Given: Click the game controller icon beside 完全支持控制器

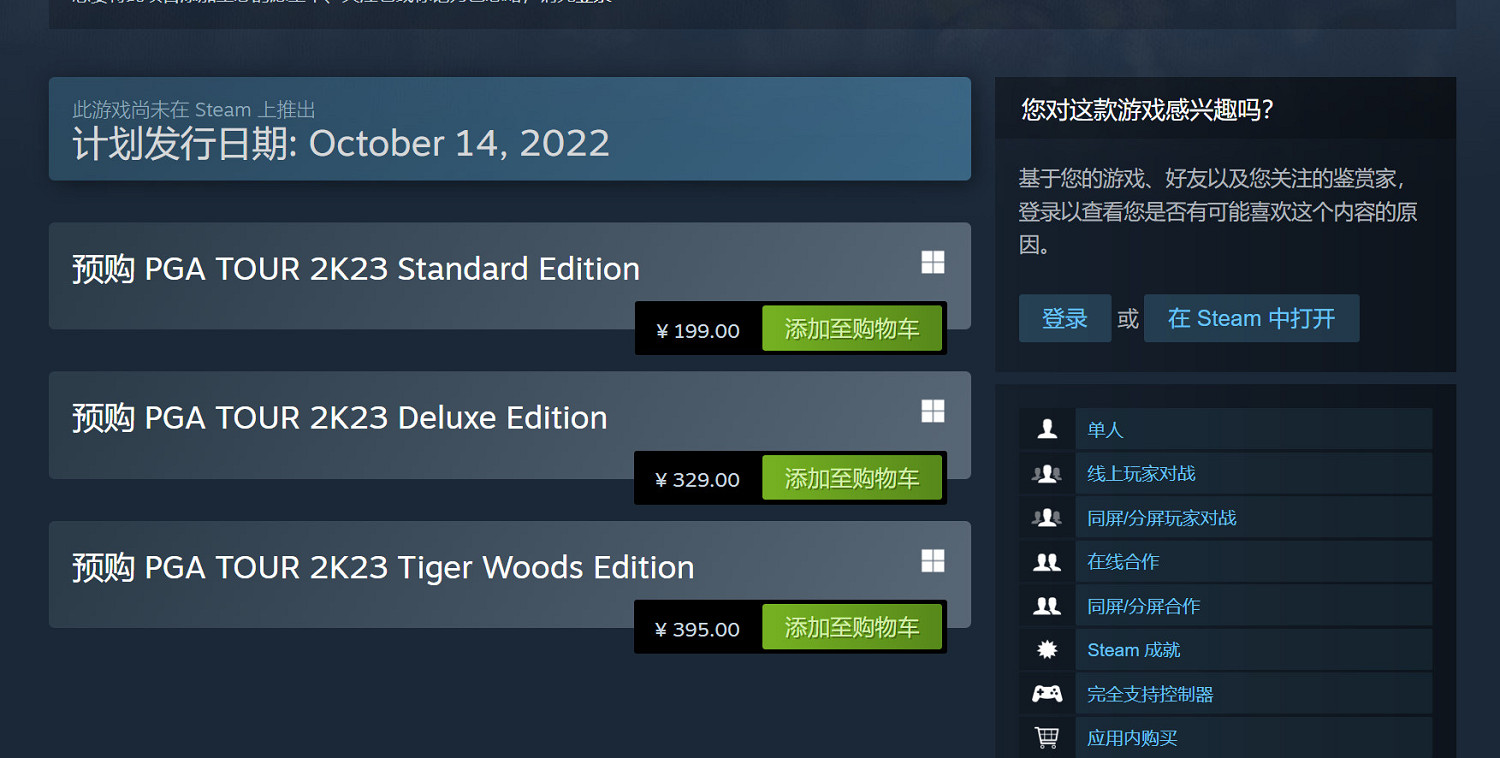Looking at the screenshot, I should pyautogui.click(x=1046, y=693).
